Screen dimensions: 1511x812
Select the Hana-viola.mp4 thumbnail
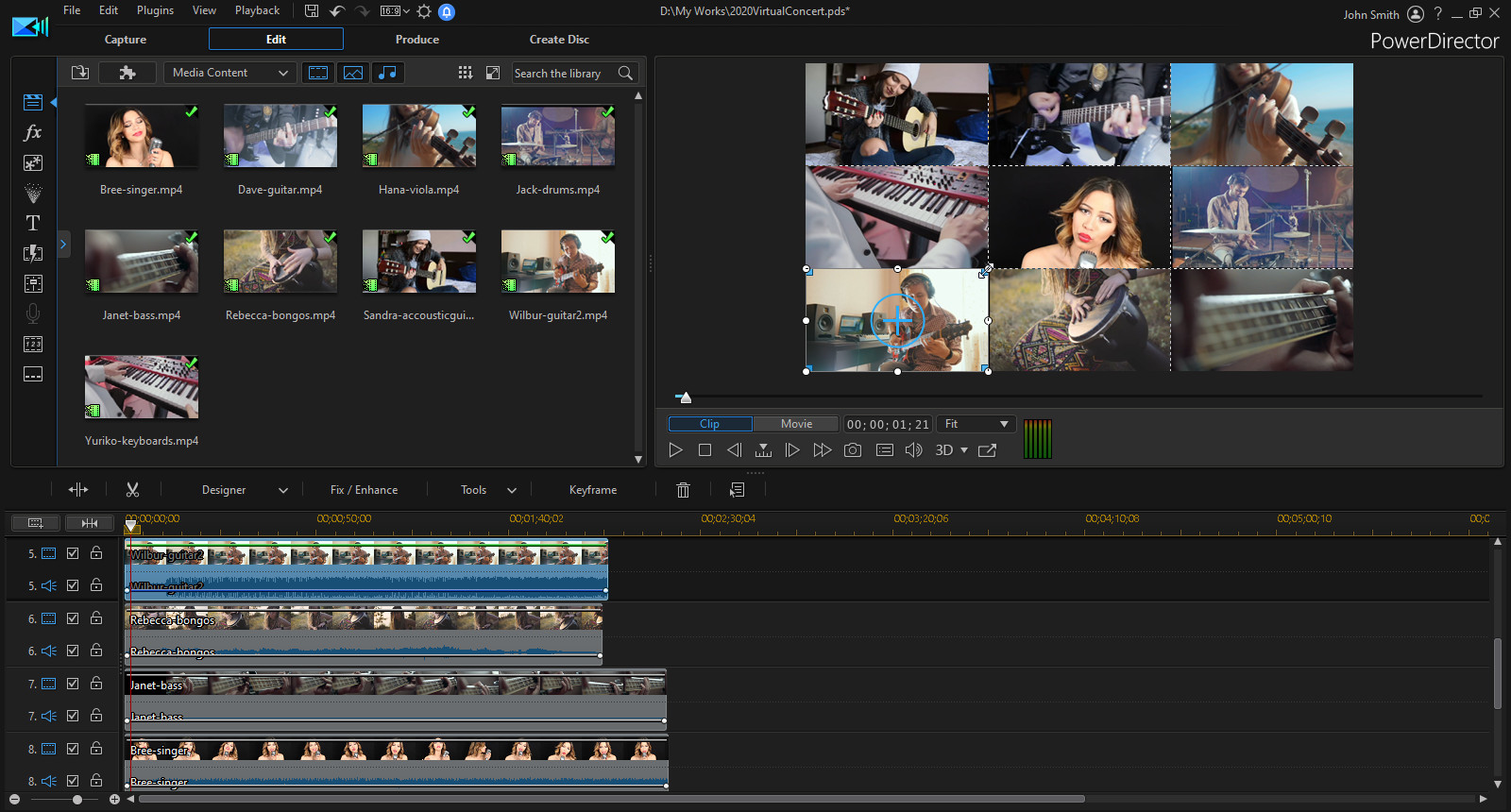point(418,137)
